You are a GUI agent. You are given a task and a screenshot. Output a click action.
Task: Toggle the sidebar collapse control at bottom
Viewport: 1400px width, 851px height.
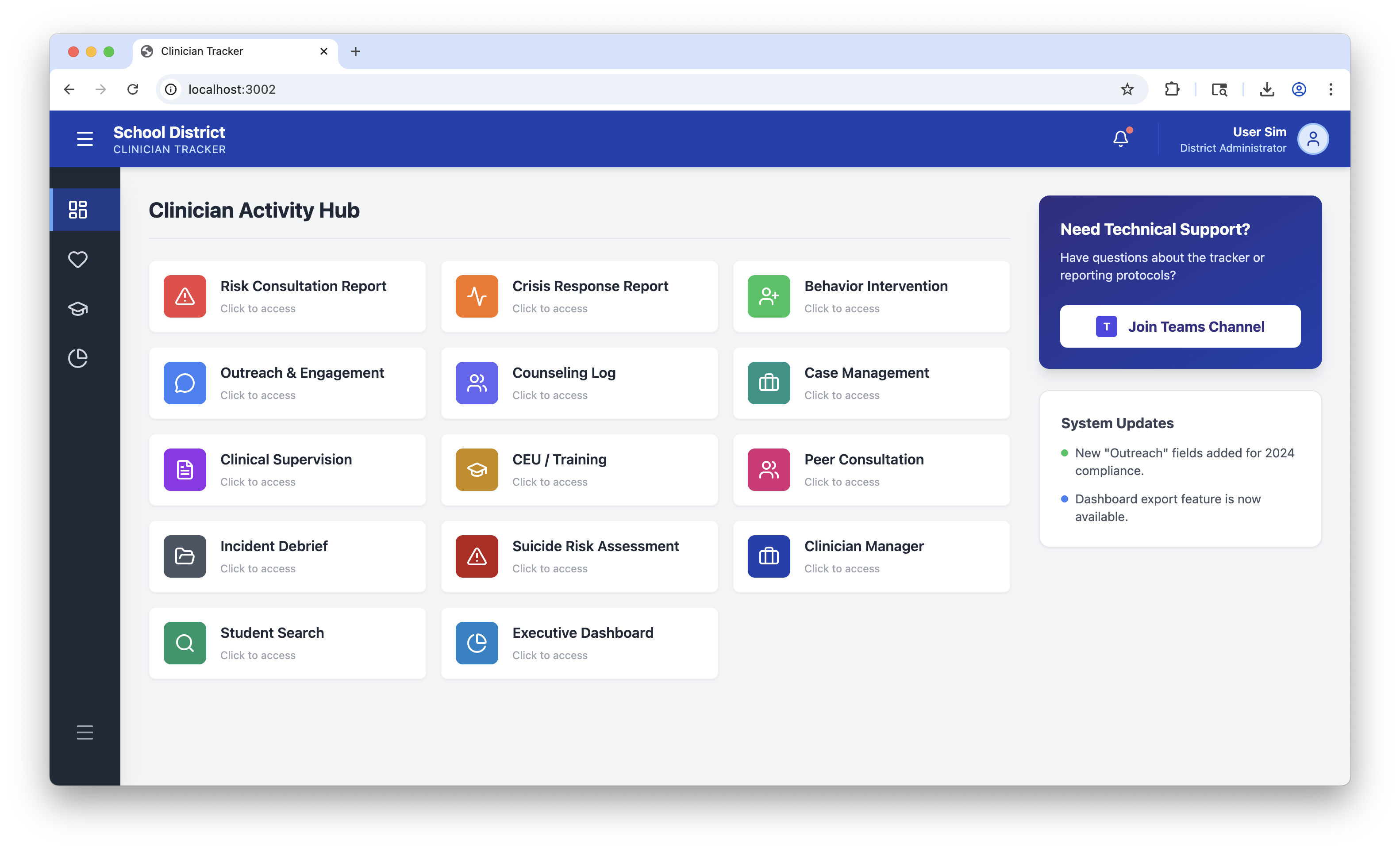pyautogui.click(x=84, y=732)
